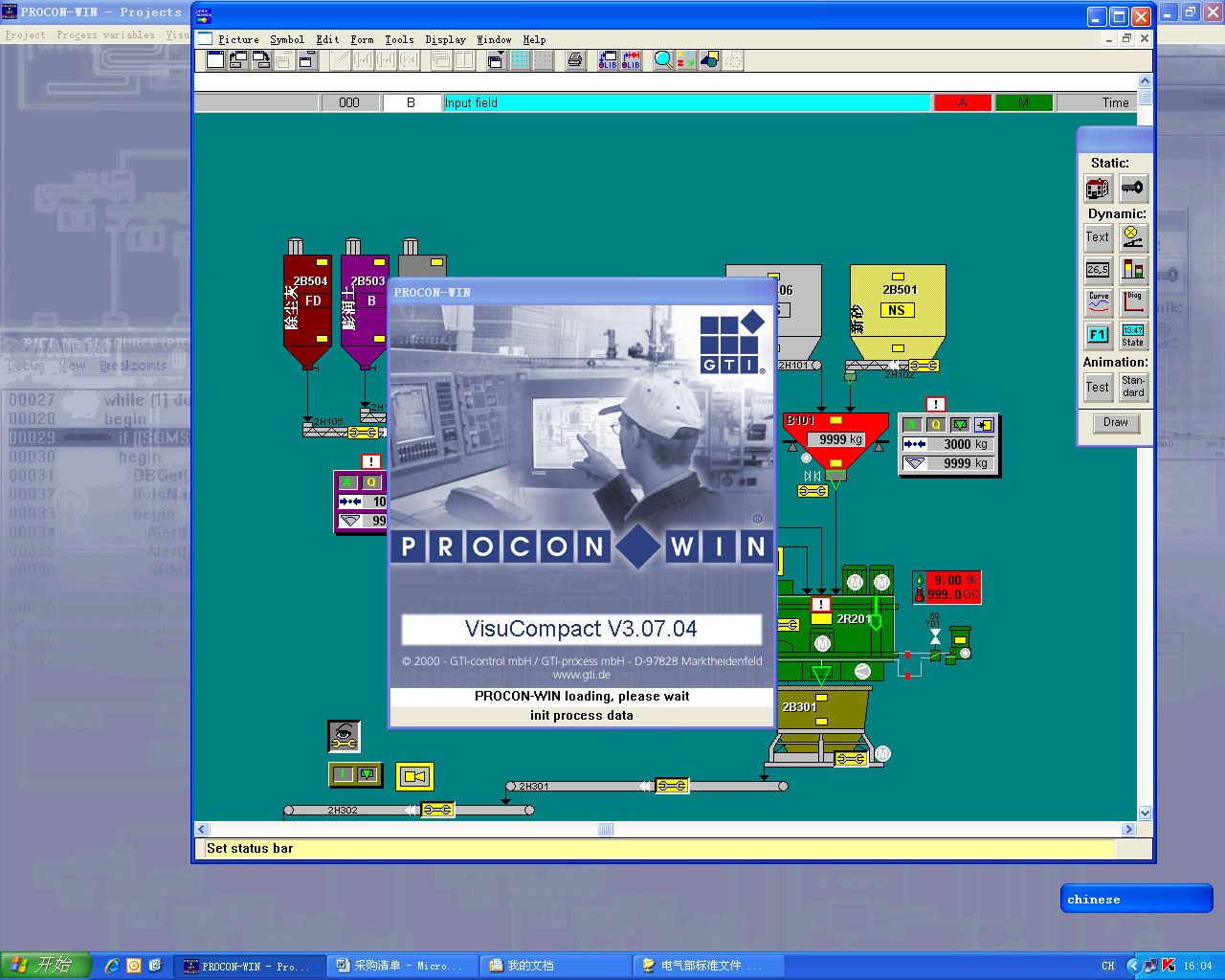Select the numeric value 26,5 display icon
Viewport: 1225px width, 980px height.
1098,270
